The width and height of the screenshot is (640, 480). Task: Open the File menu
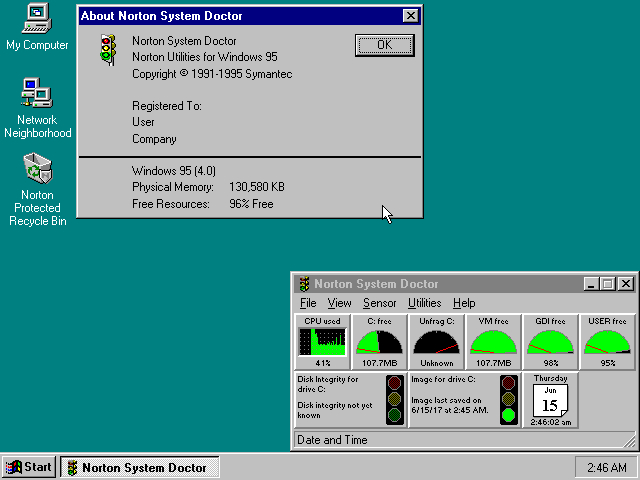tap(308, 303)
